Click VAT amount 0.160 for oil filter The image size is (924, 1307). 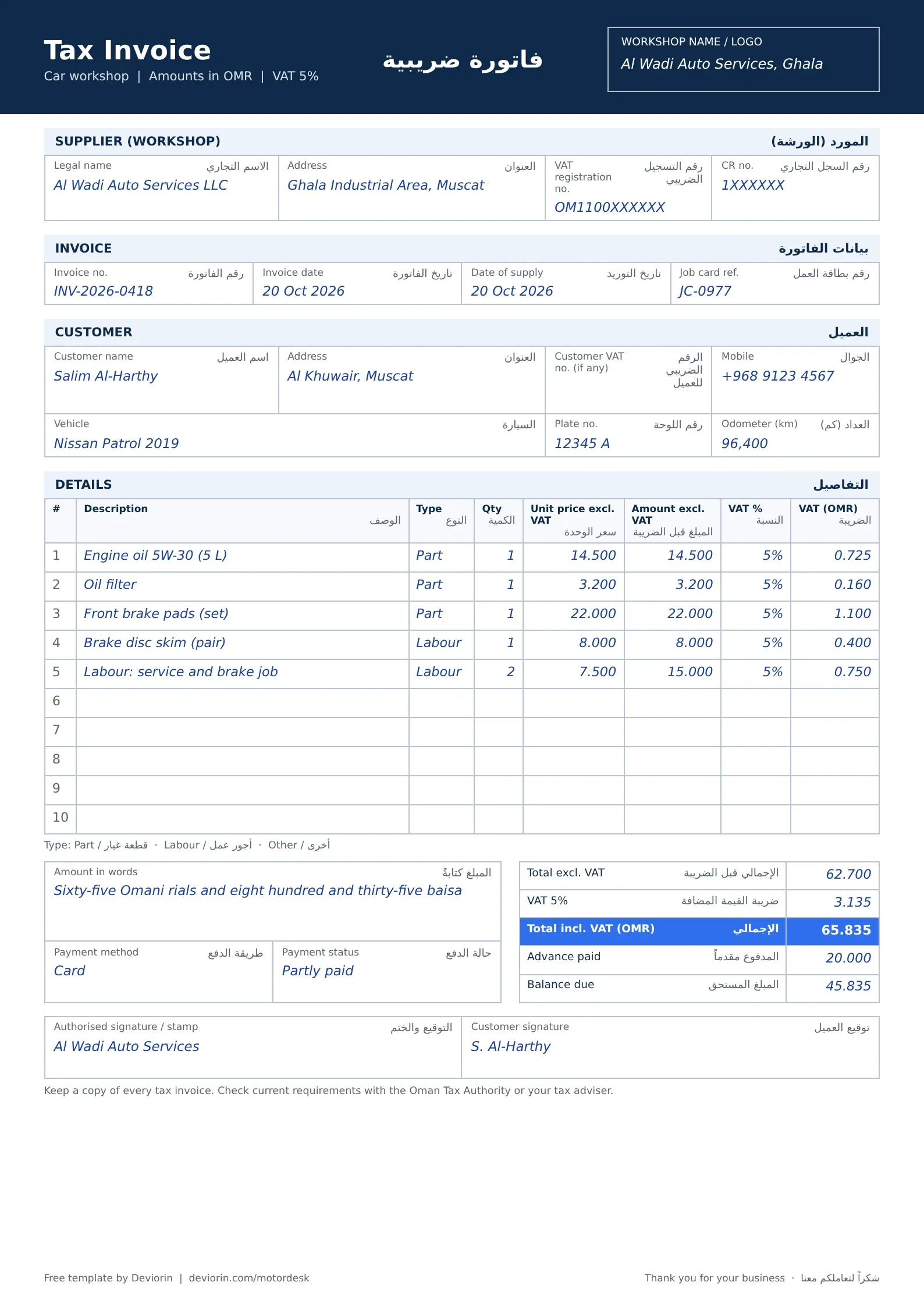(852, 584)
